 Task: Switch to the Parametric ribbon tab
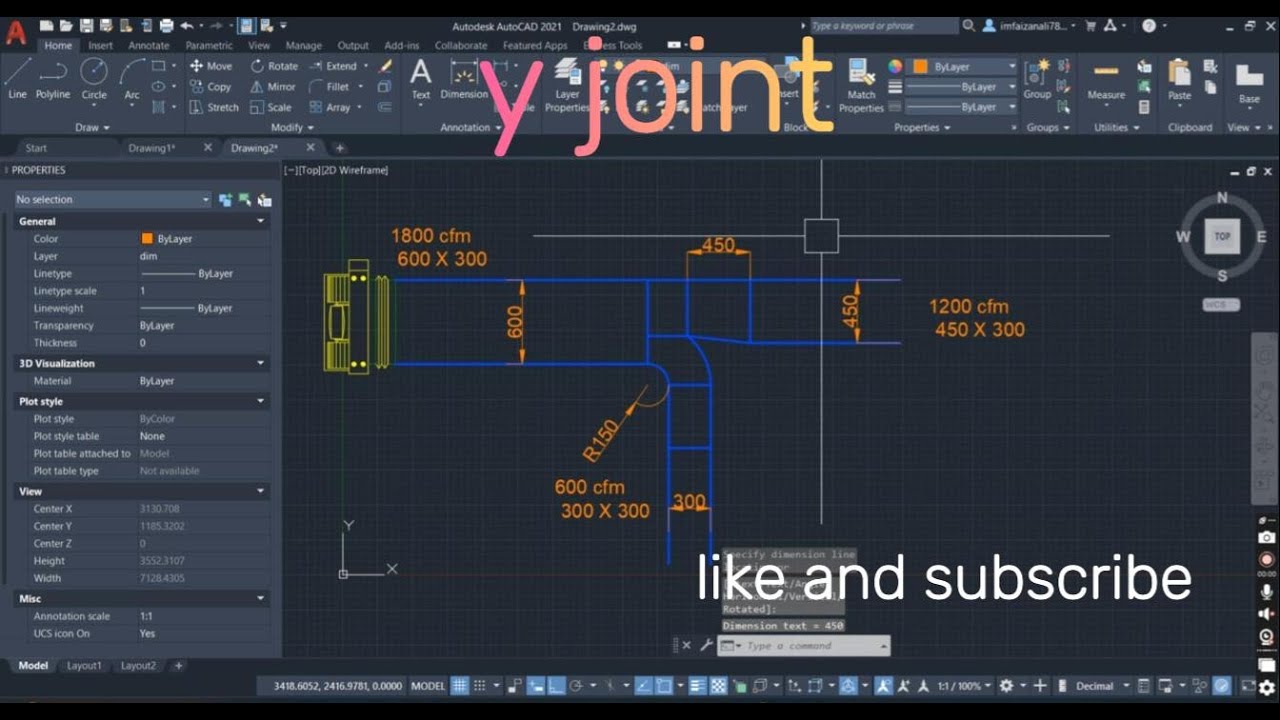(x=209, y=45)
